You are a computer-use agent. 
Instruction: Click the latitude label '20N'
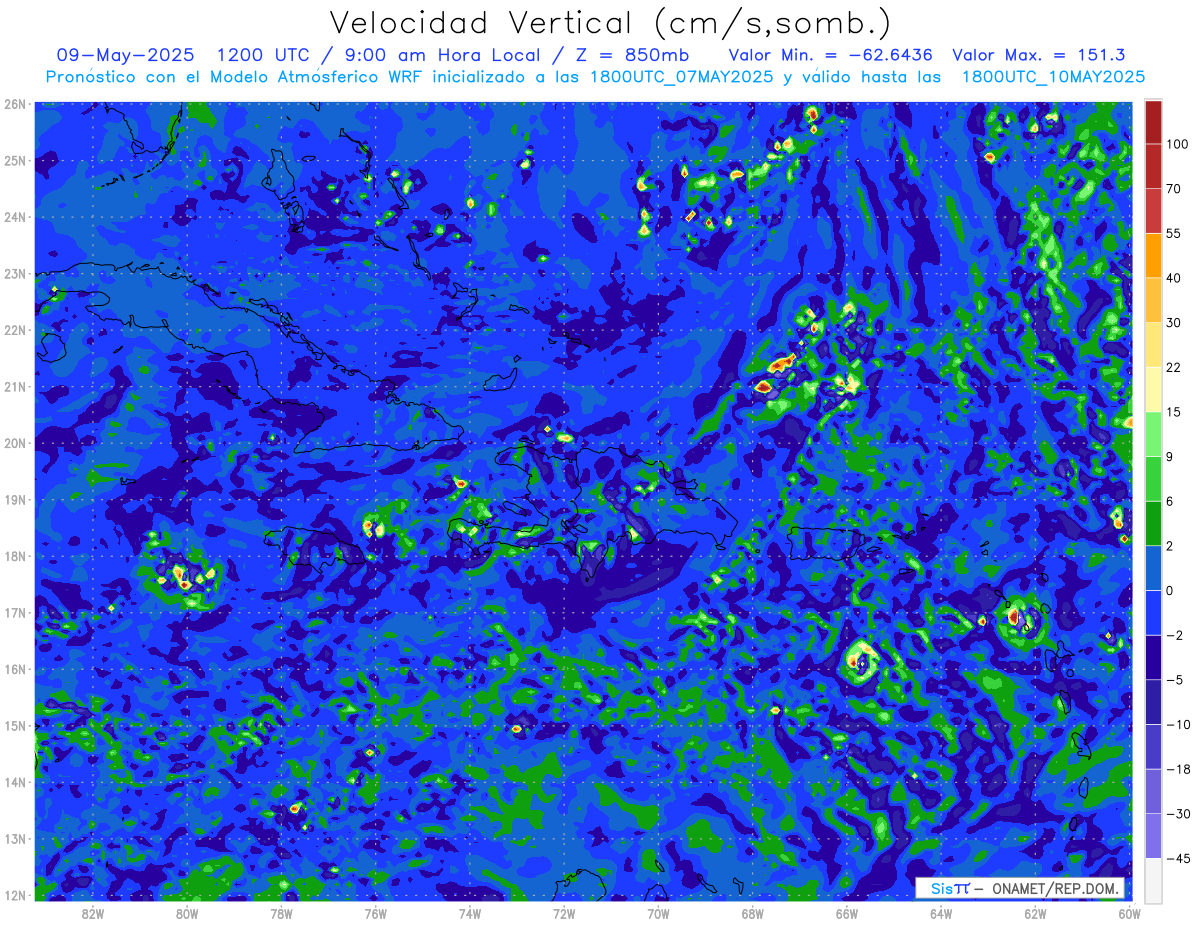pyautogui.click(x=15, y=443)
